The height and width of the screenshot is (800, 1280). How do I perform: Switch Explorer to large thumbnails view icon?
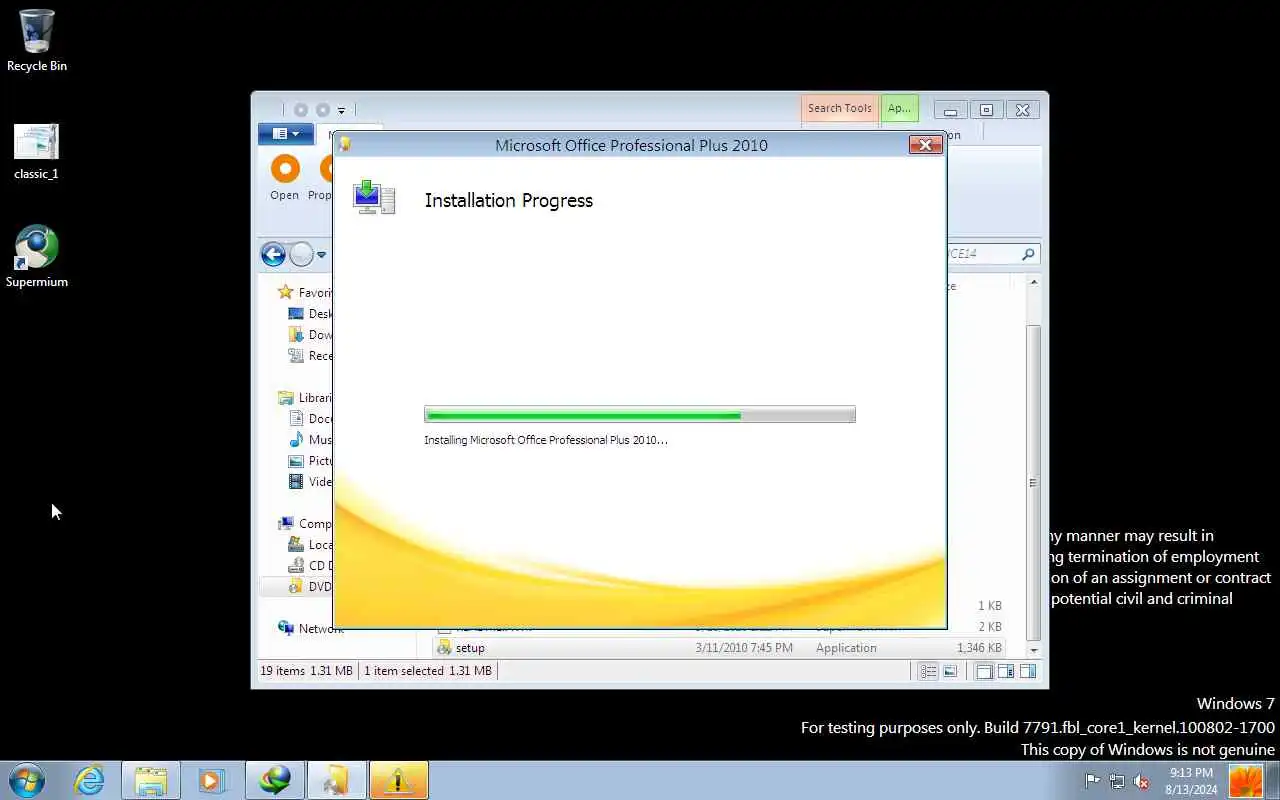pos(950,671)
